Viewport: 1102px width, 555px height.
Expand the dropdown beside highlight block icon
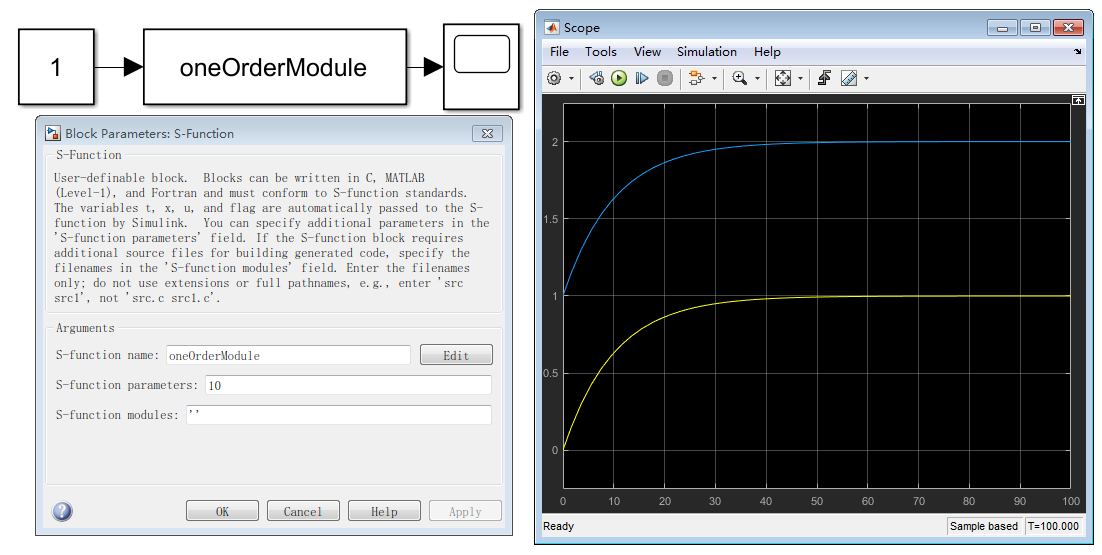point(715,79)
